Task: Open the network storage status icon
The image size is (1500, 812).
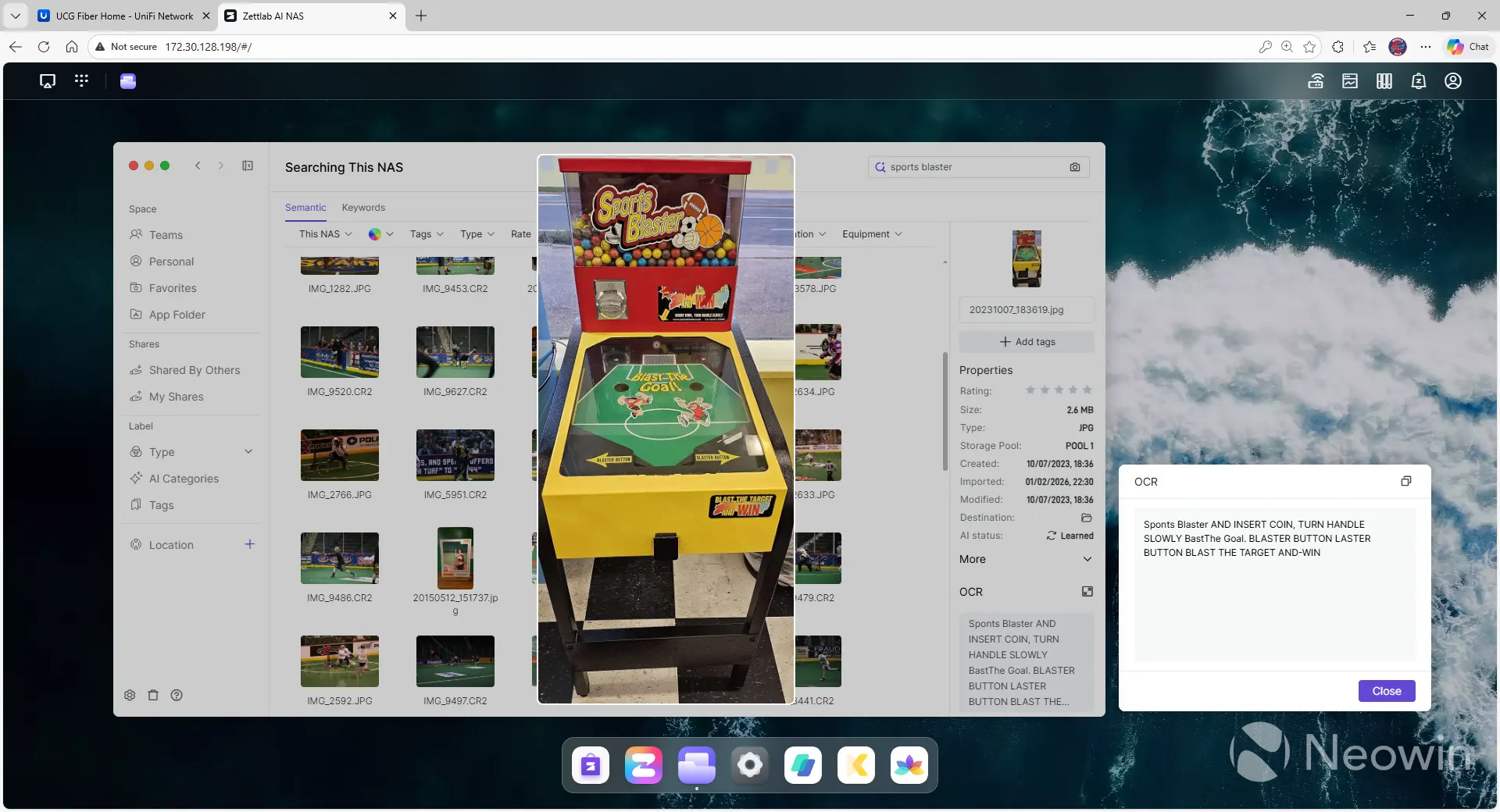Action: [x=1316, y=81]
